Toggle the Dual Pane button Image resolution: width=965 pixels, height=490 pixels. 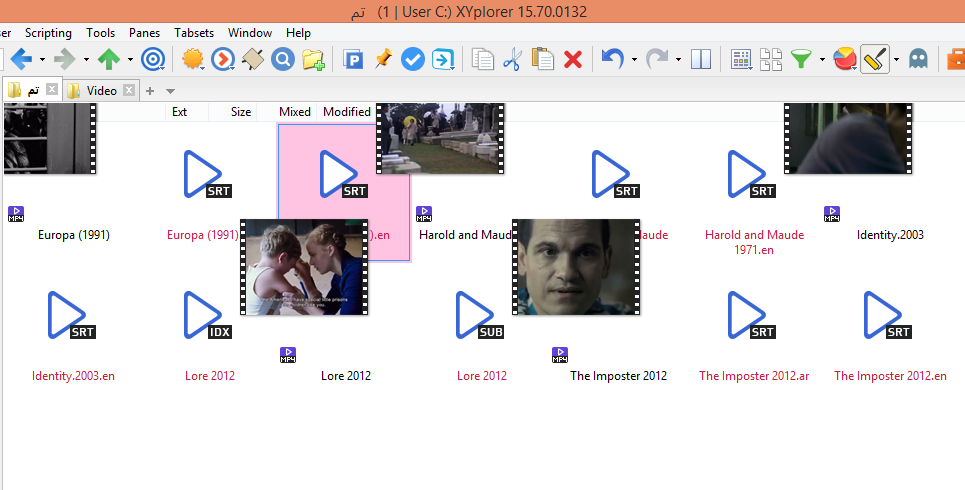click(x=701, y=59)
